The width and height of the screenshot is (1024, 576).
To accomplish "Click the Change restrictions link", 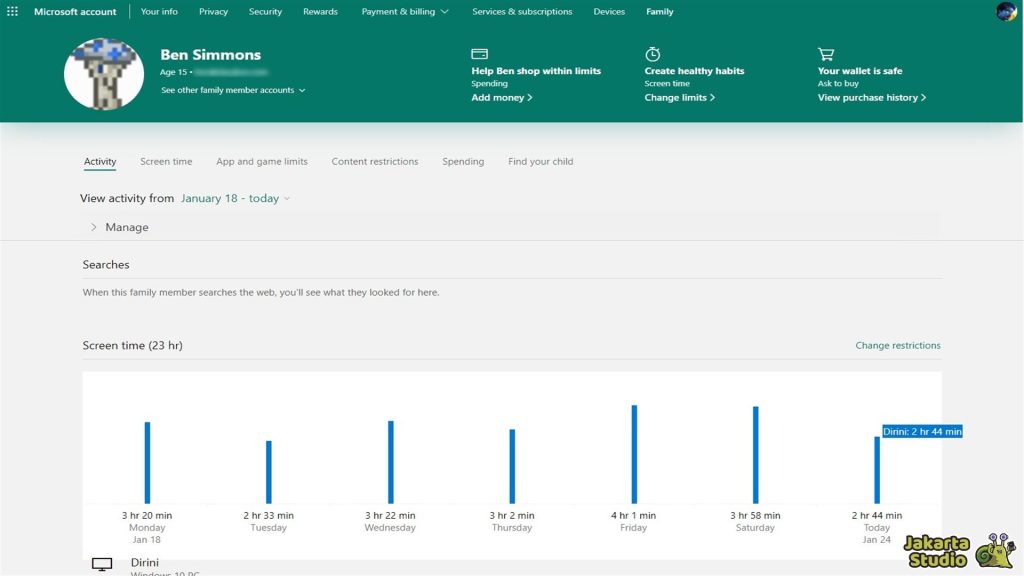I will point(898,346).
